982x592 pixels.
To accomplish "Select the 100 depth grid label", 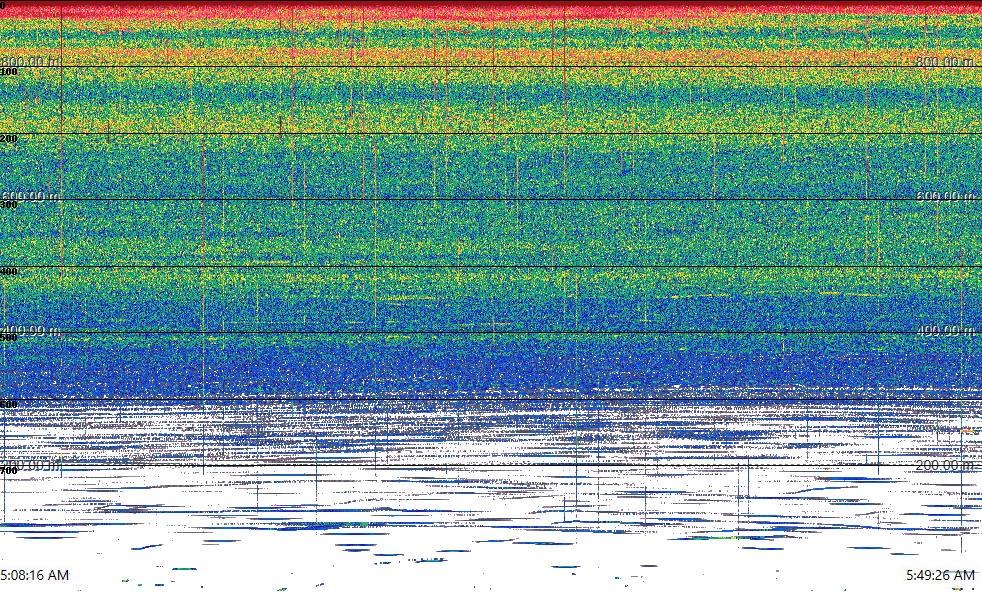I will click(9, 71).
